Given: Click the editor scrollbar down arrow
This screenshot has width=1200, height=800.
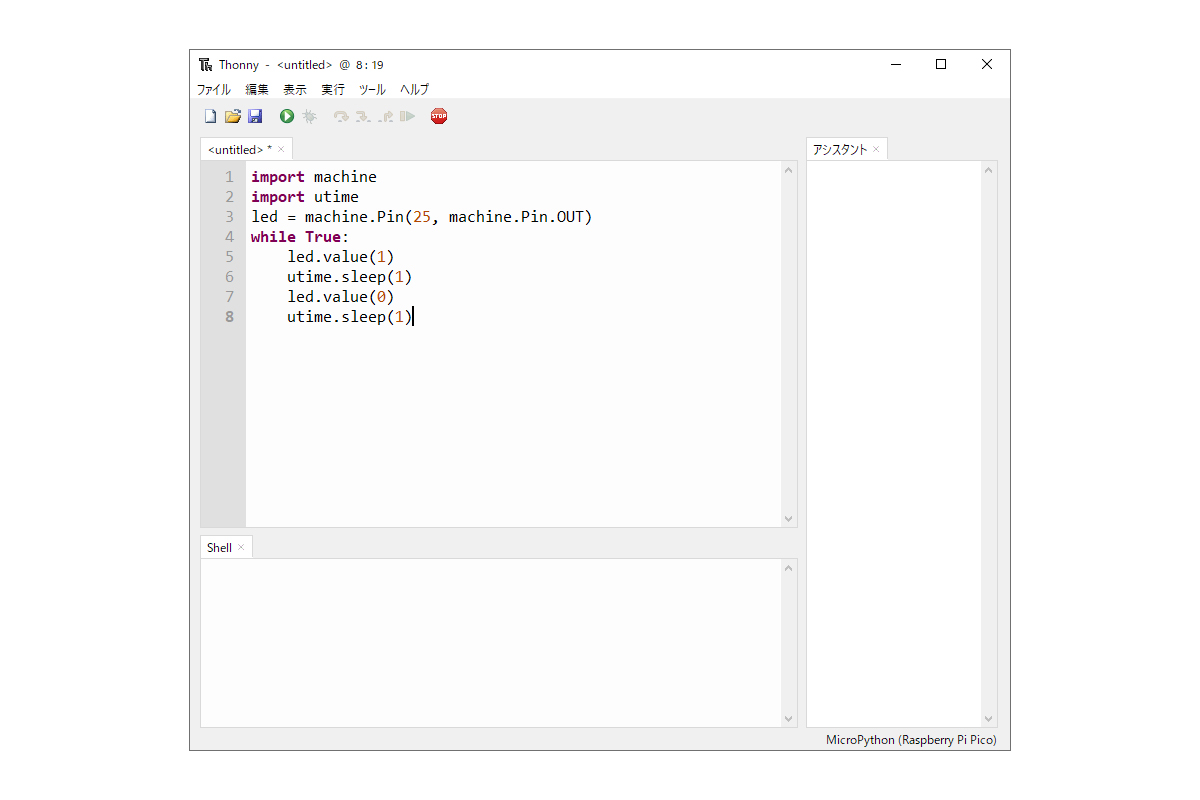Looking at the screenshot, I should pos(788,518).
